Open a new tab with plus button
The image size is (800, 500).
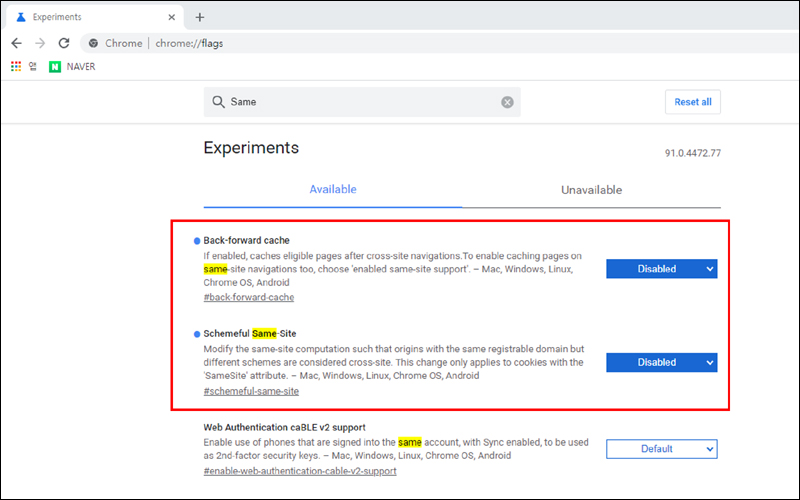click(x=200, y=17)
